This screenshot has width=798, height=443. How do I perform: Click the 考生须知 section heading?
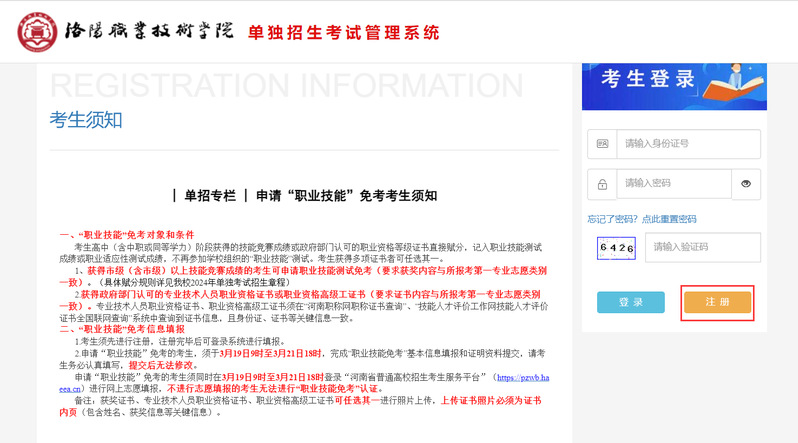(86, 120)
